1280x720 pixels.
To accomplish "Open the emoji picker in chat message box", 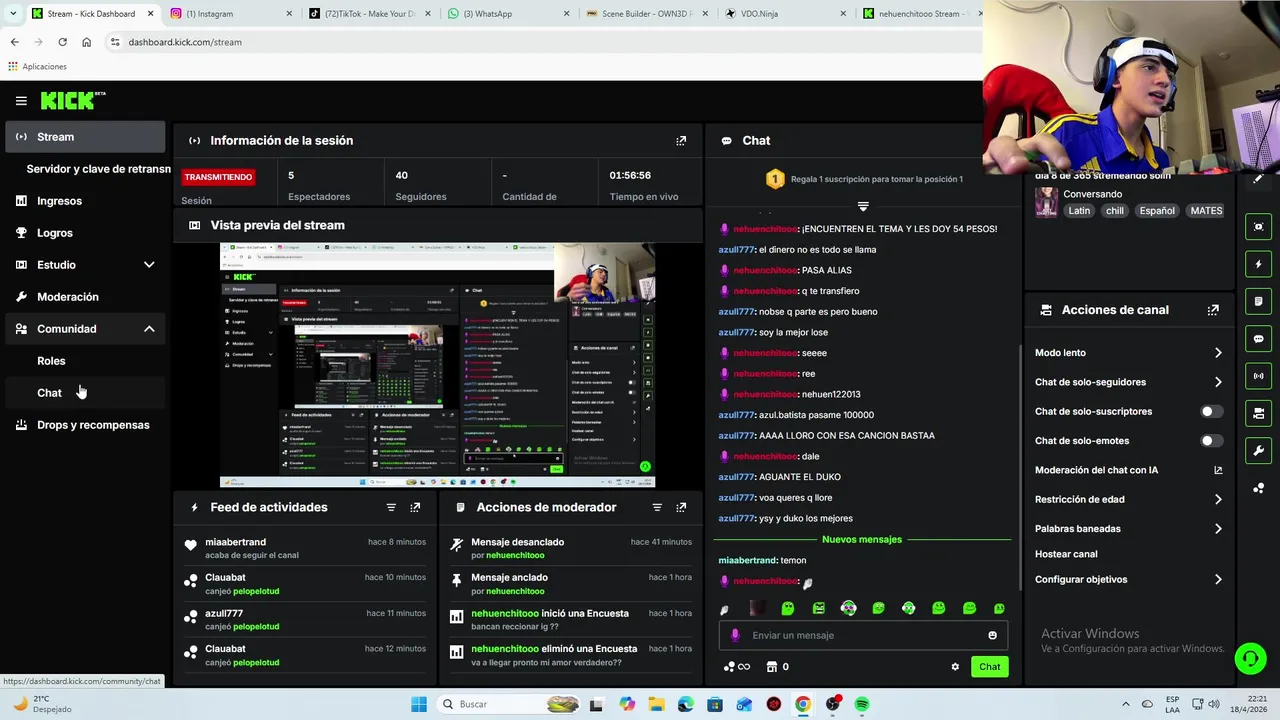I will point(992,635).
